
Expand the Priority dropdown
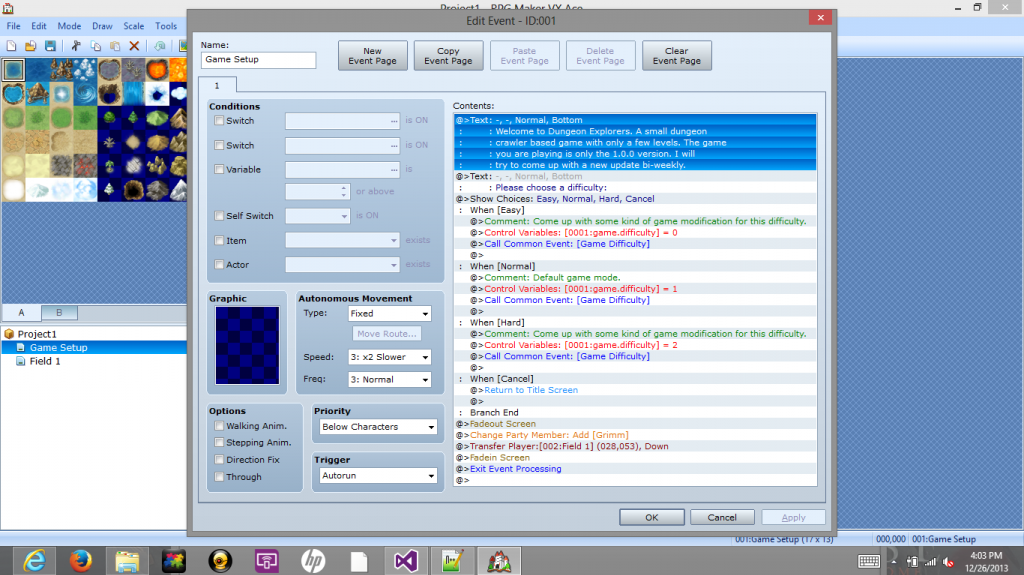point(377,427)
